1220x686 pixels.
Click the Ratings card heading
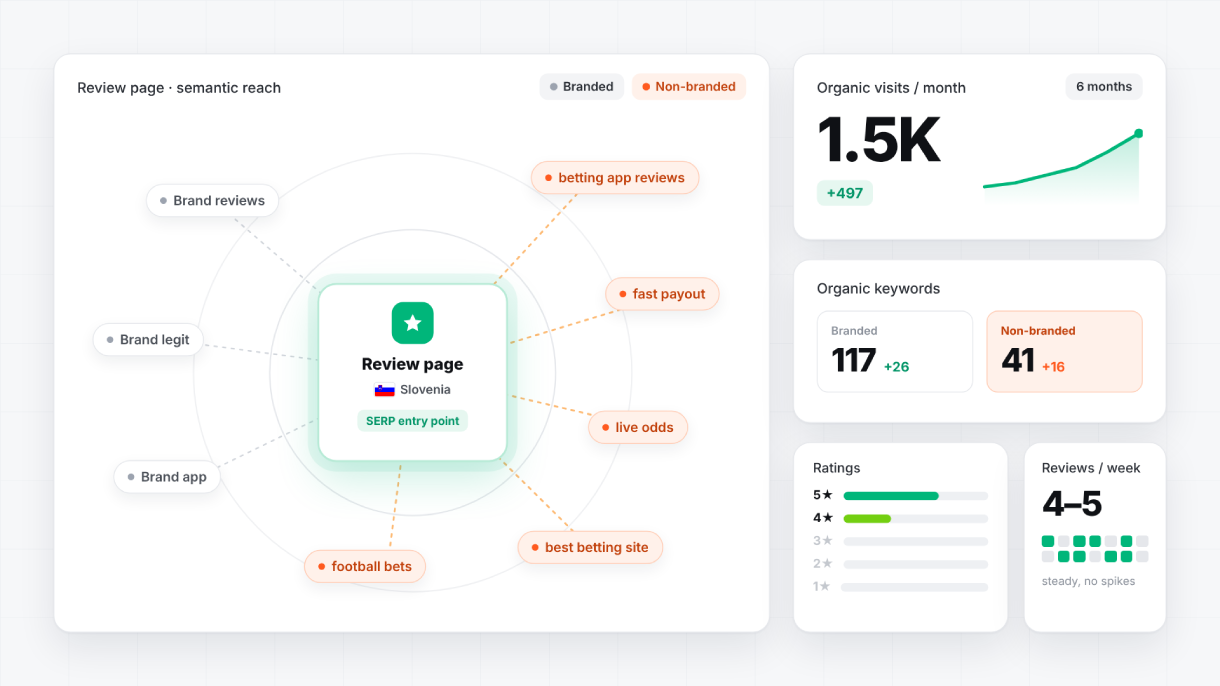[x=836, y=468]
